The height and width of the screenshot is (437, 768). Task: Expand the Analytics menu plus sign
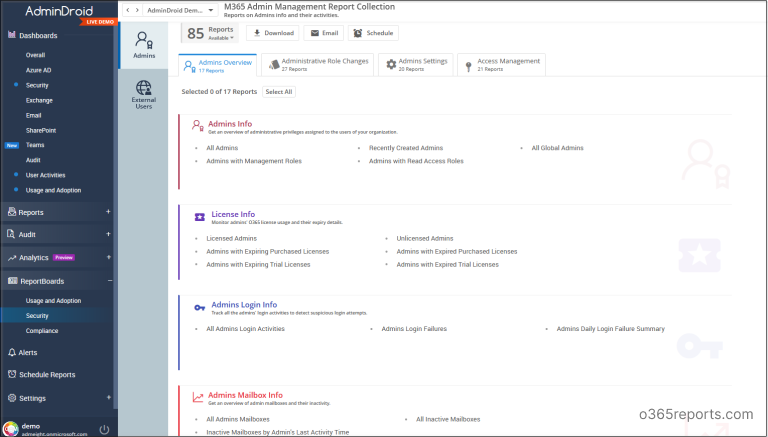(x=108, y=257)
